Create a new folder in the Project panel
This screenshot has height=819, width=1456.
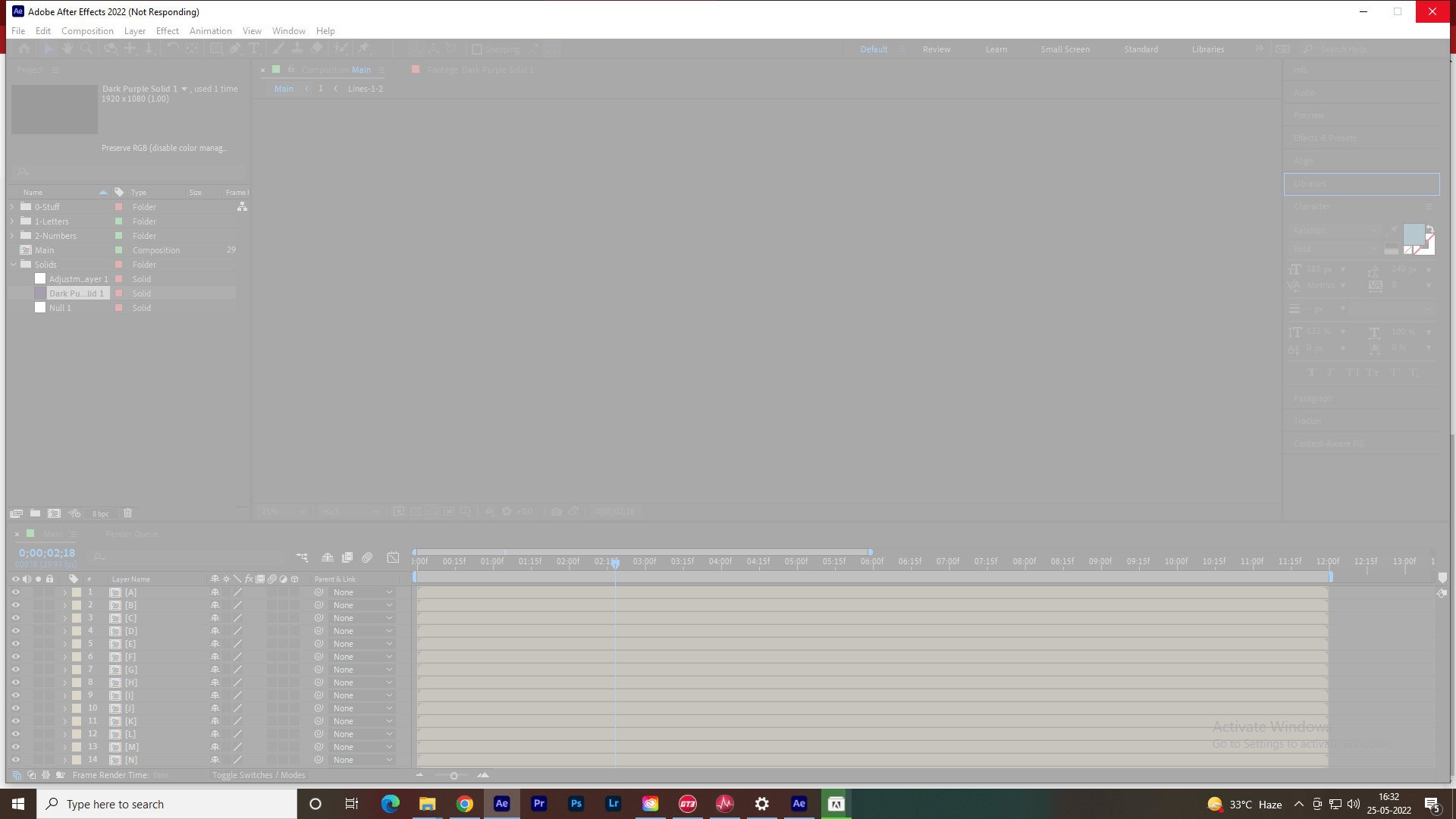[x=35, y=513]
